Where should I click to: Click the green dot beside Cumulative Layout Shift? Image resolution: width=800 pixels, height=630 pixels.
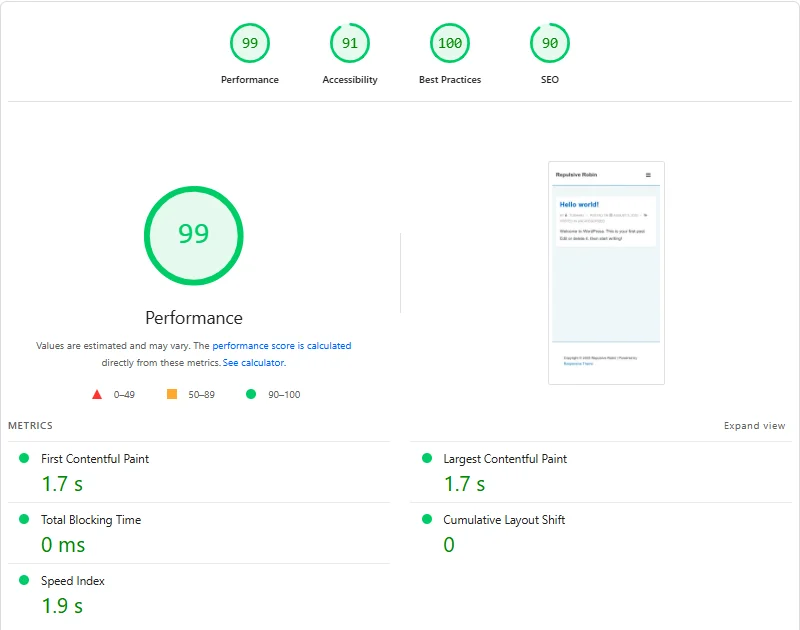[429, 519]
